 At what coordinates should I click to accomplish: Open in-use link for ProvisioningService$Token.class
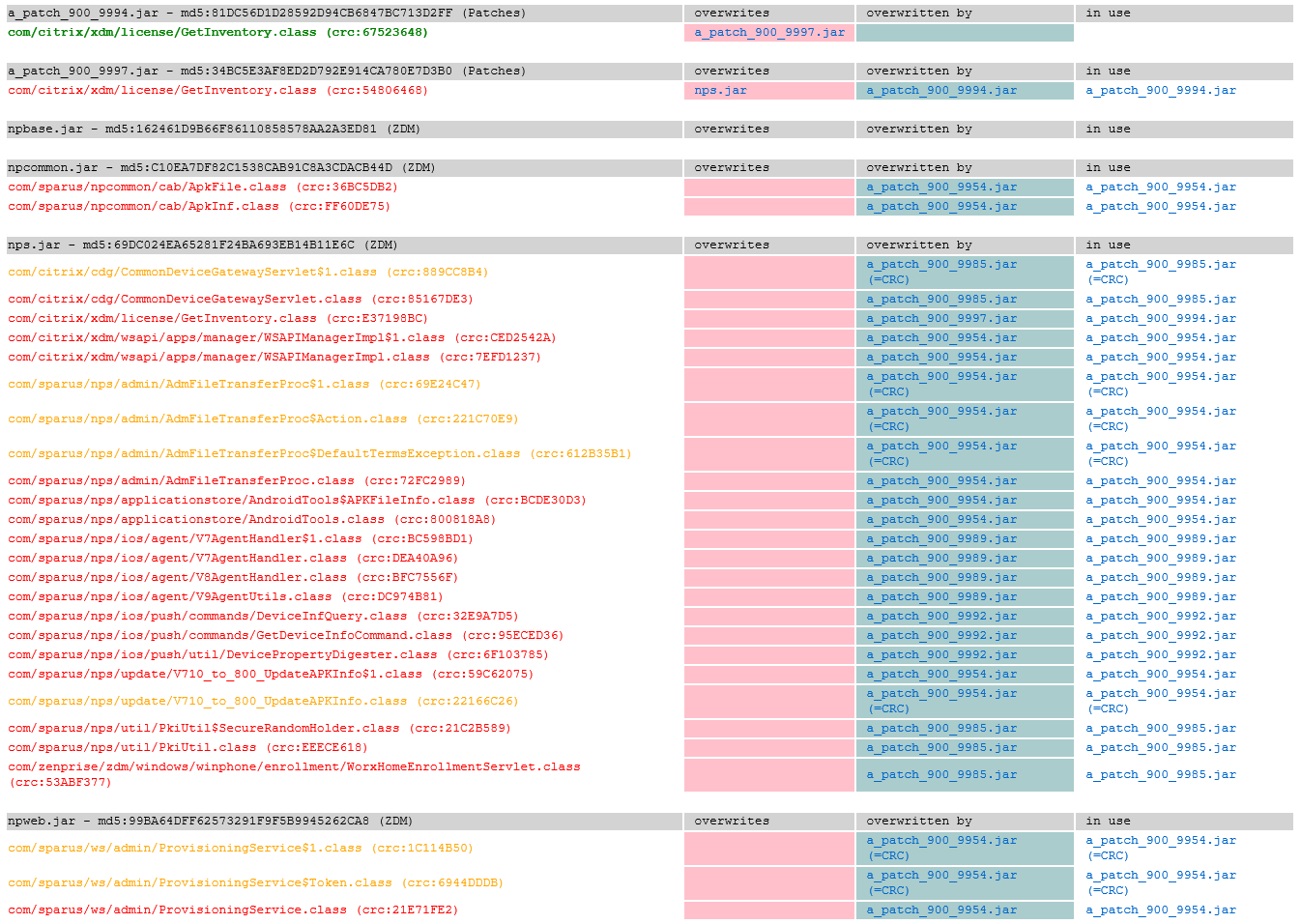click(1161, 875)
